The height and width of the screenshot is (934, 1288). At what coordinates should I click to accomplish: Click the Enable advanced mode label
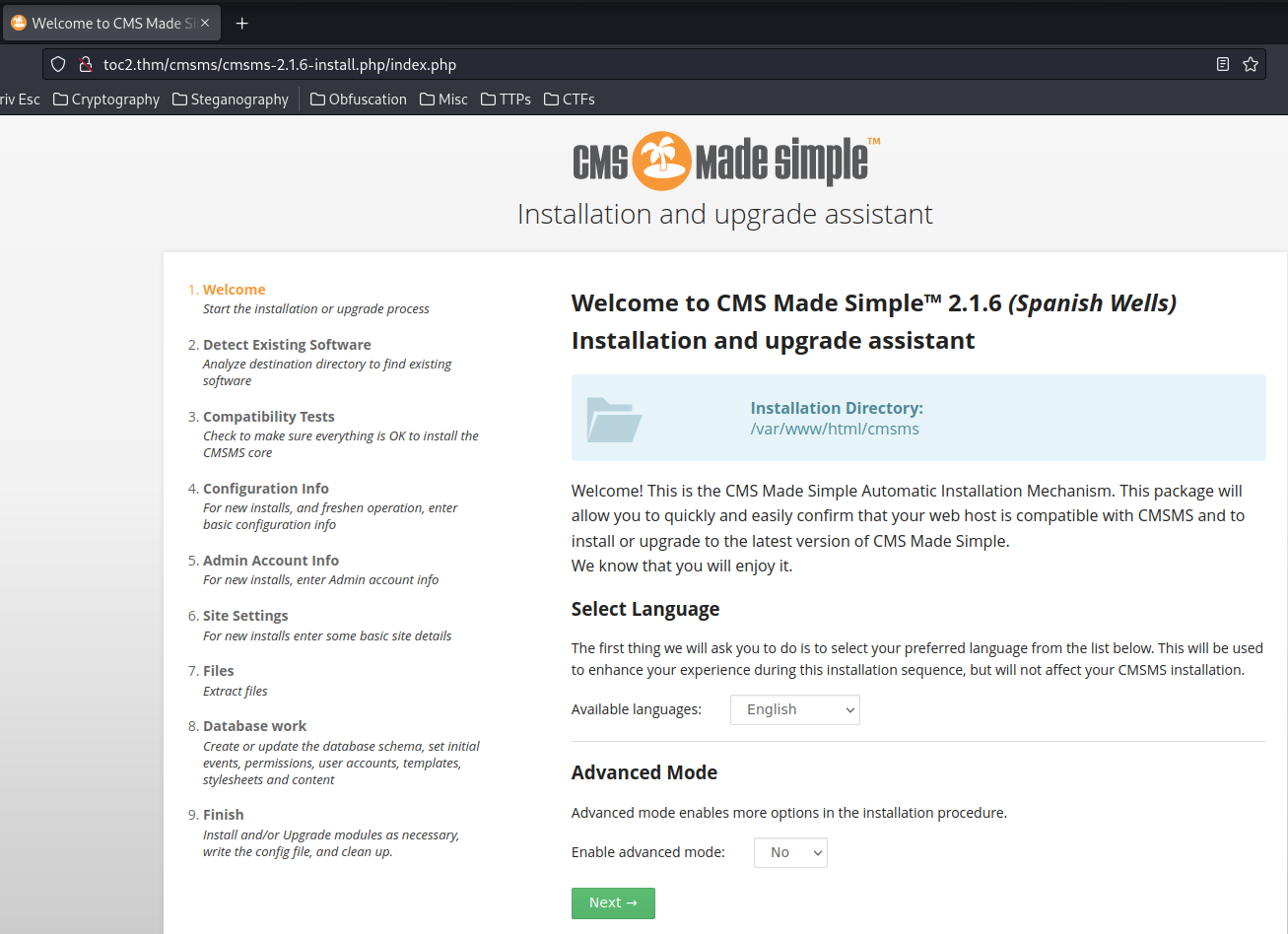(x=648, y=852)
